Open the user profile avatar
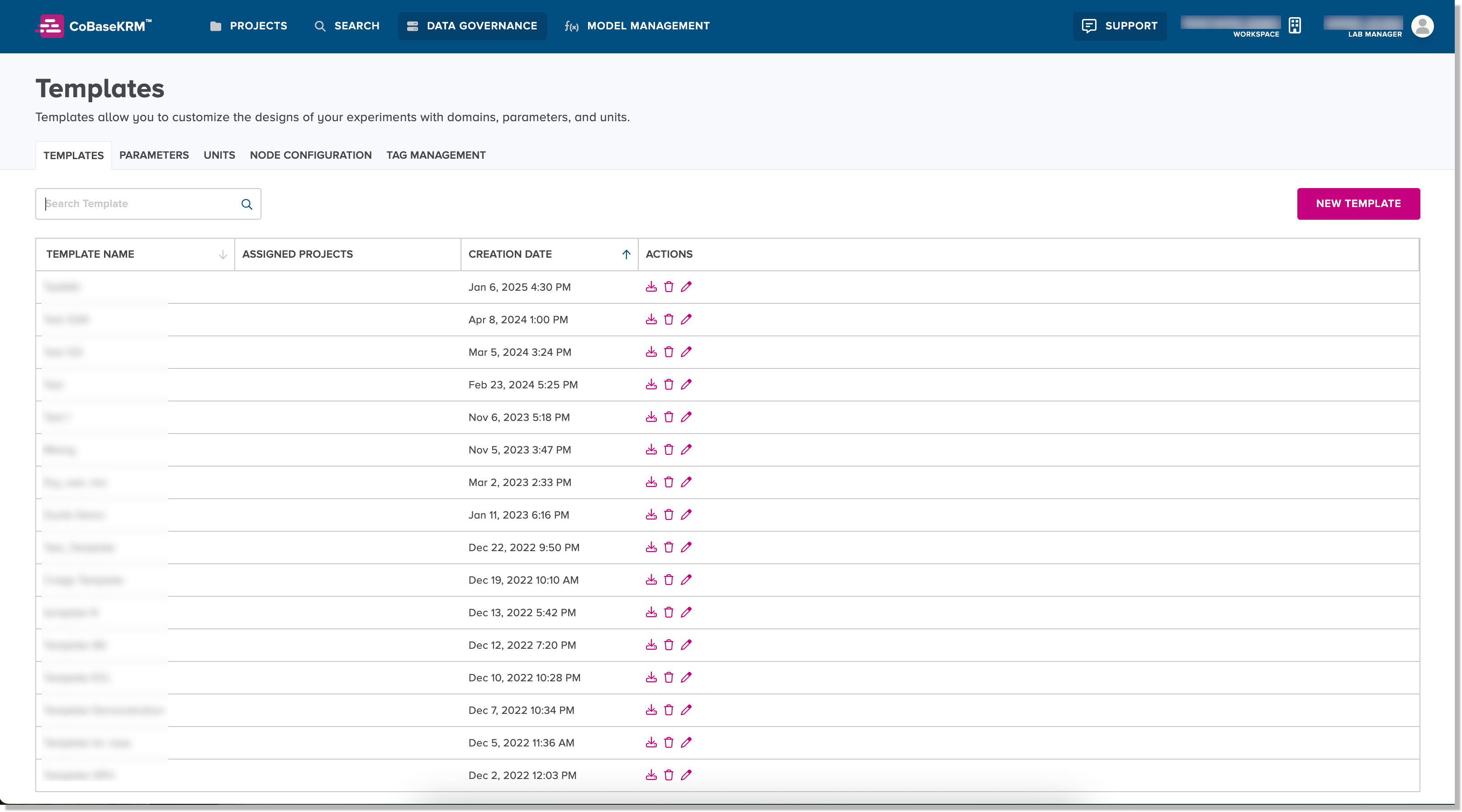The width and height of the screenshot is (1462, 812). [x=1422, y=26]
